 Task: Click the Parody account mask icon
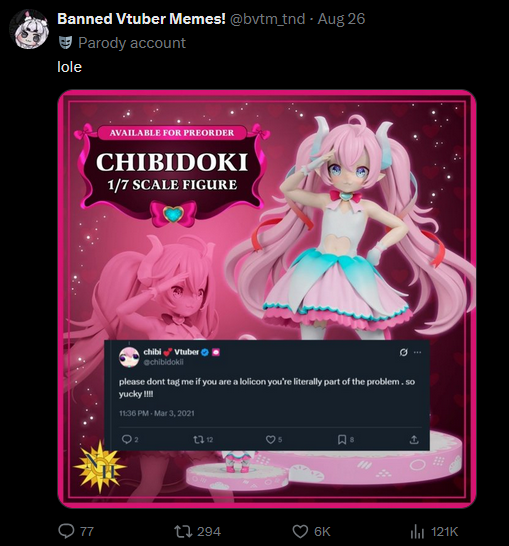pos(65,43)
